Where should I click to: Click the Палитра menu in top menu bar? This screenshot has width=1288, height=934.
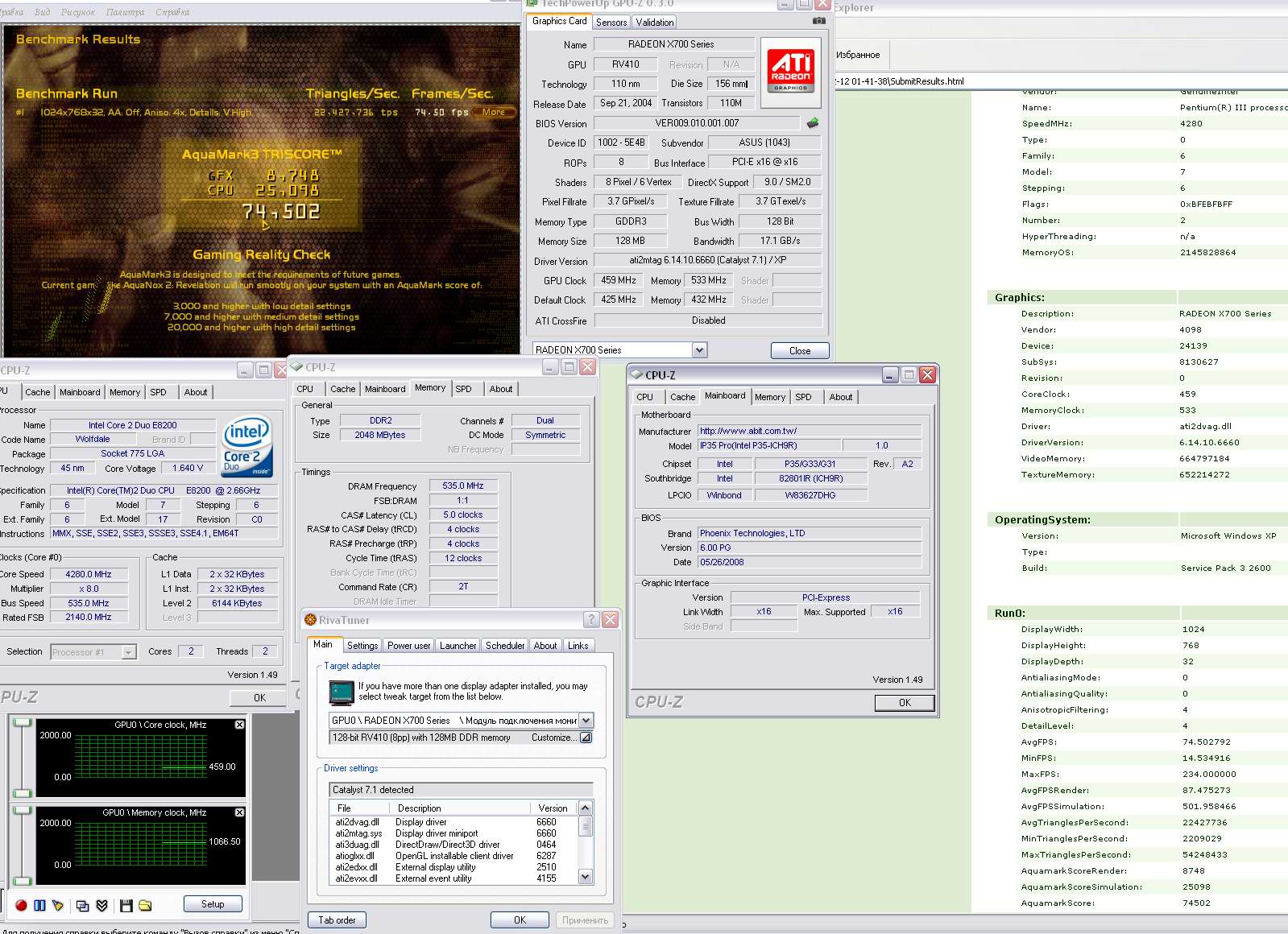click(x=125, y=12)
